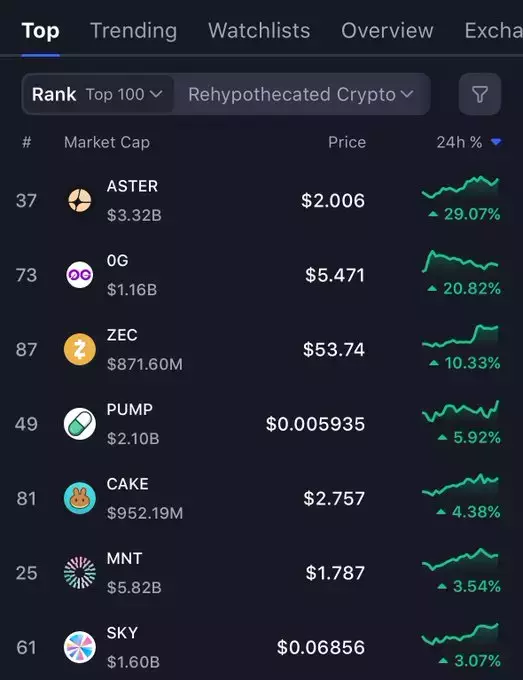Tap the PUMP pill logo
This screenshot has width=523, height=680.
pyautogui.click(x=80, y=424)
